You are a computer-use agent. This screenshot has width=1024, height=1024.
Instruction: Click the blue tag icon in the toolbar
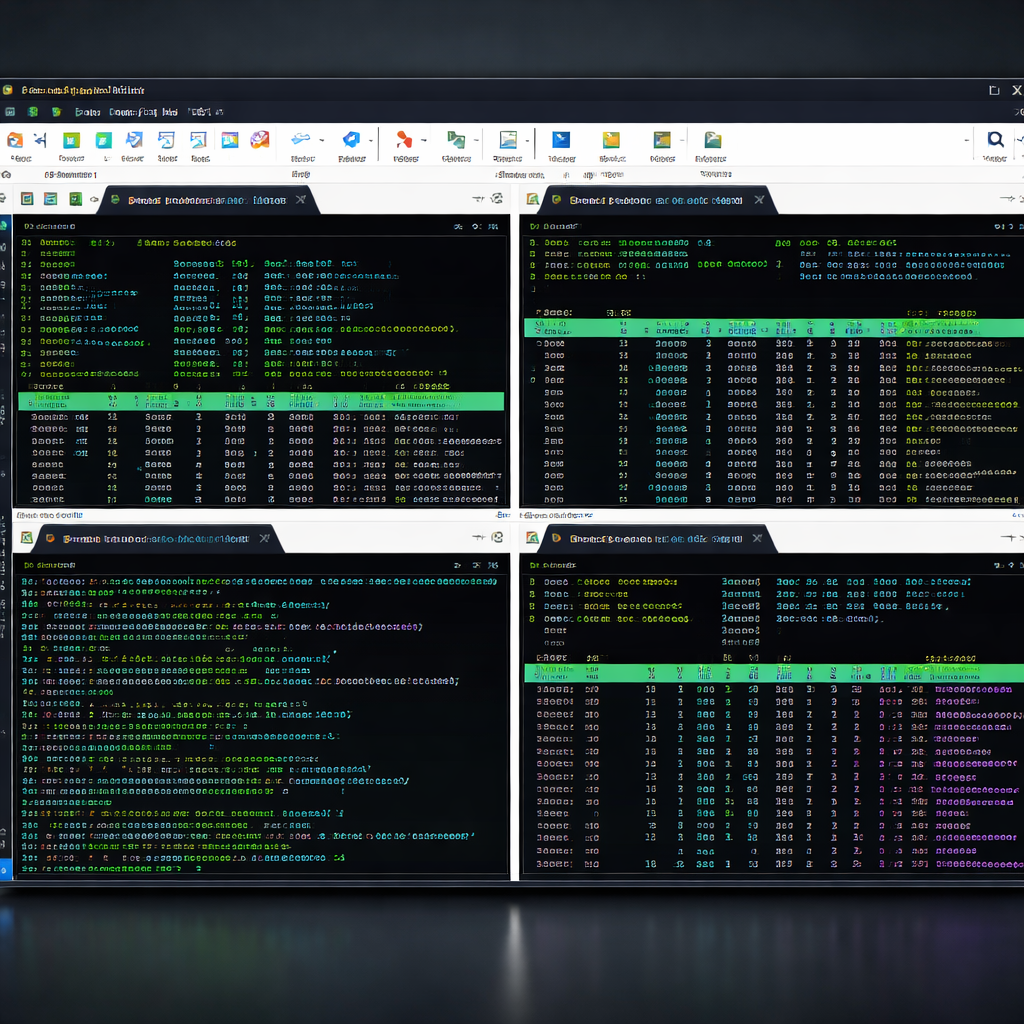(351, 140)
